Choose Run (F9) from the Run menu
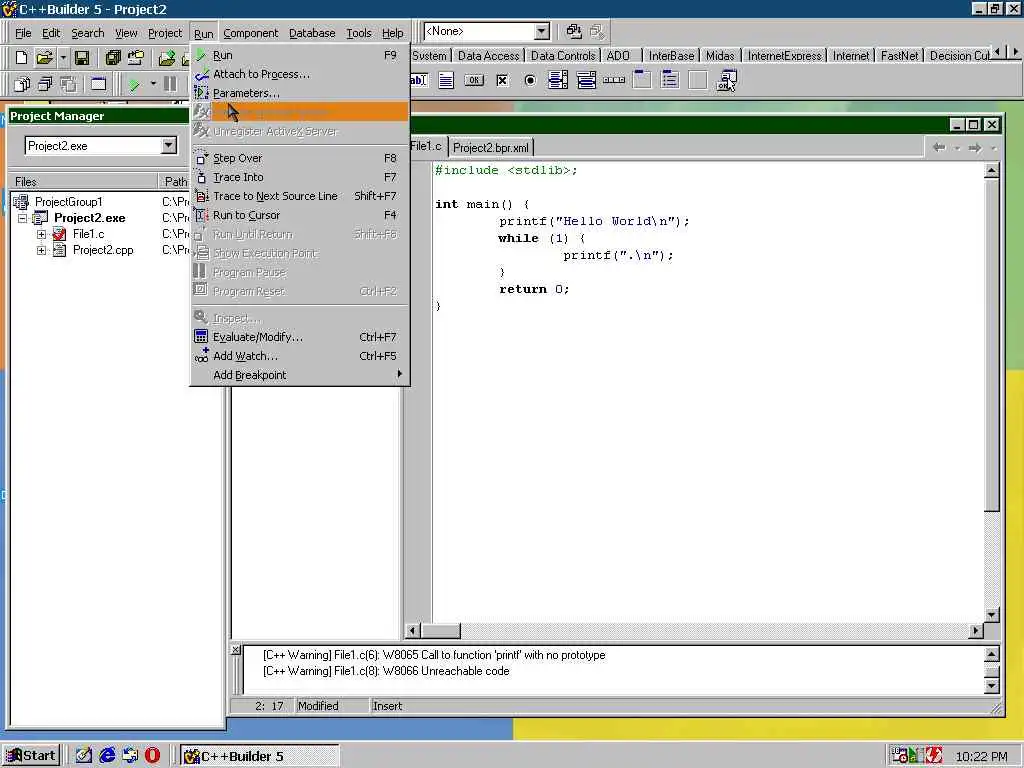1024x768 pixels. click(x=300, y=56)
